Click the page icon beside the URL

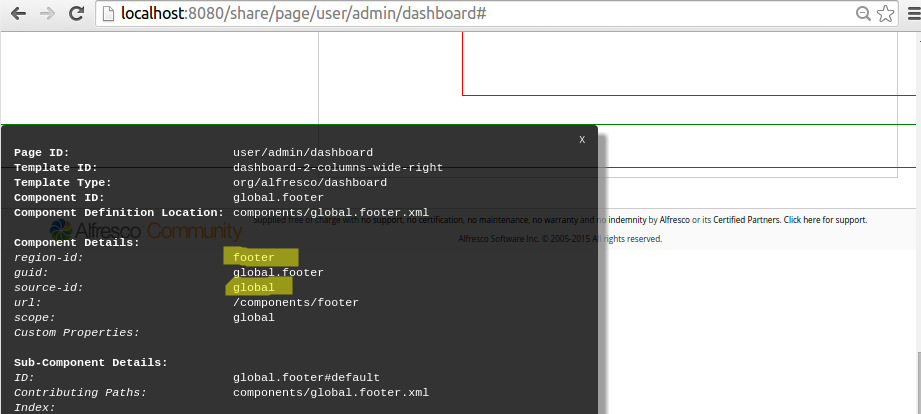point(108,14)
